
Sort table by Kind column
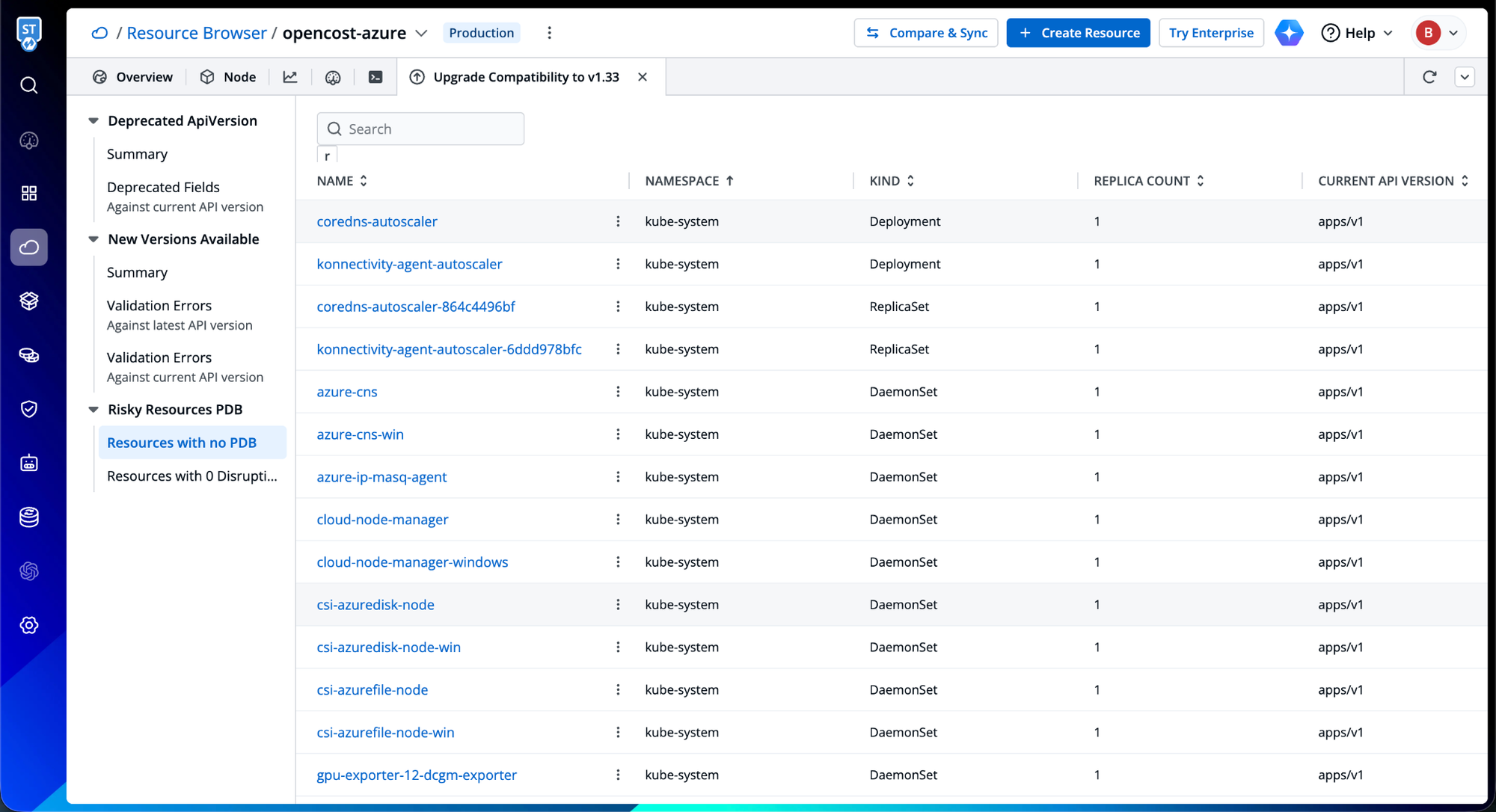point(910,181)
